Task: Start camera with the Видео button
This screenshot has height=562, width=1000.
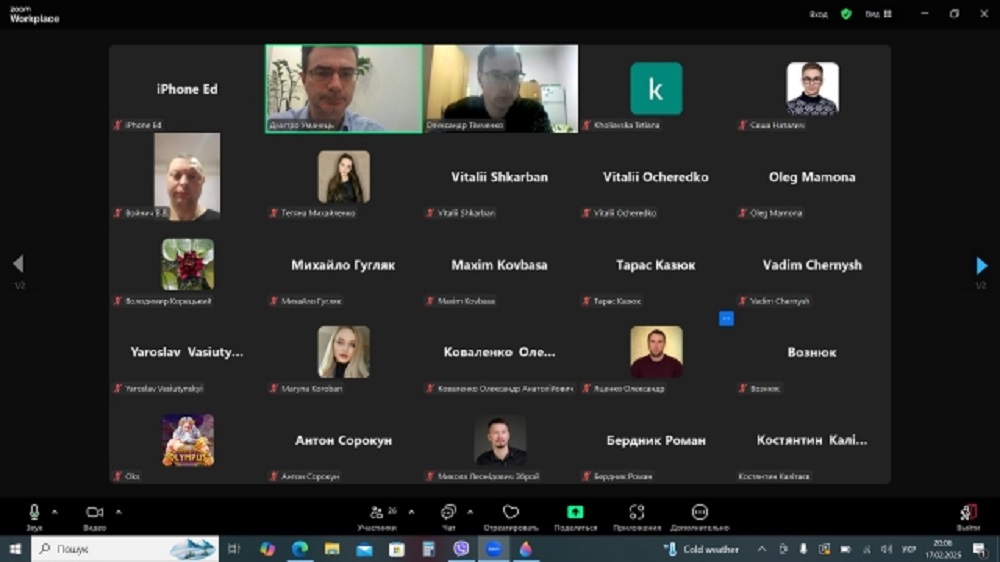Action: click(x=94, y=517)
